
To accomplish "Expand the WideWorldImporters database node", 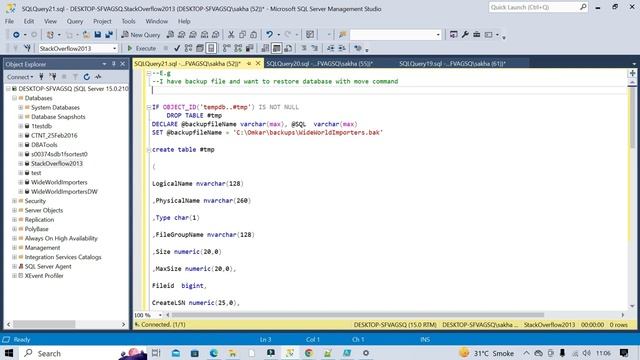I will 20,182.
